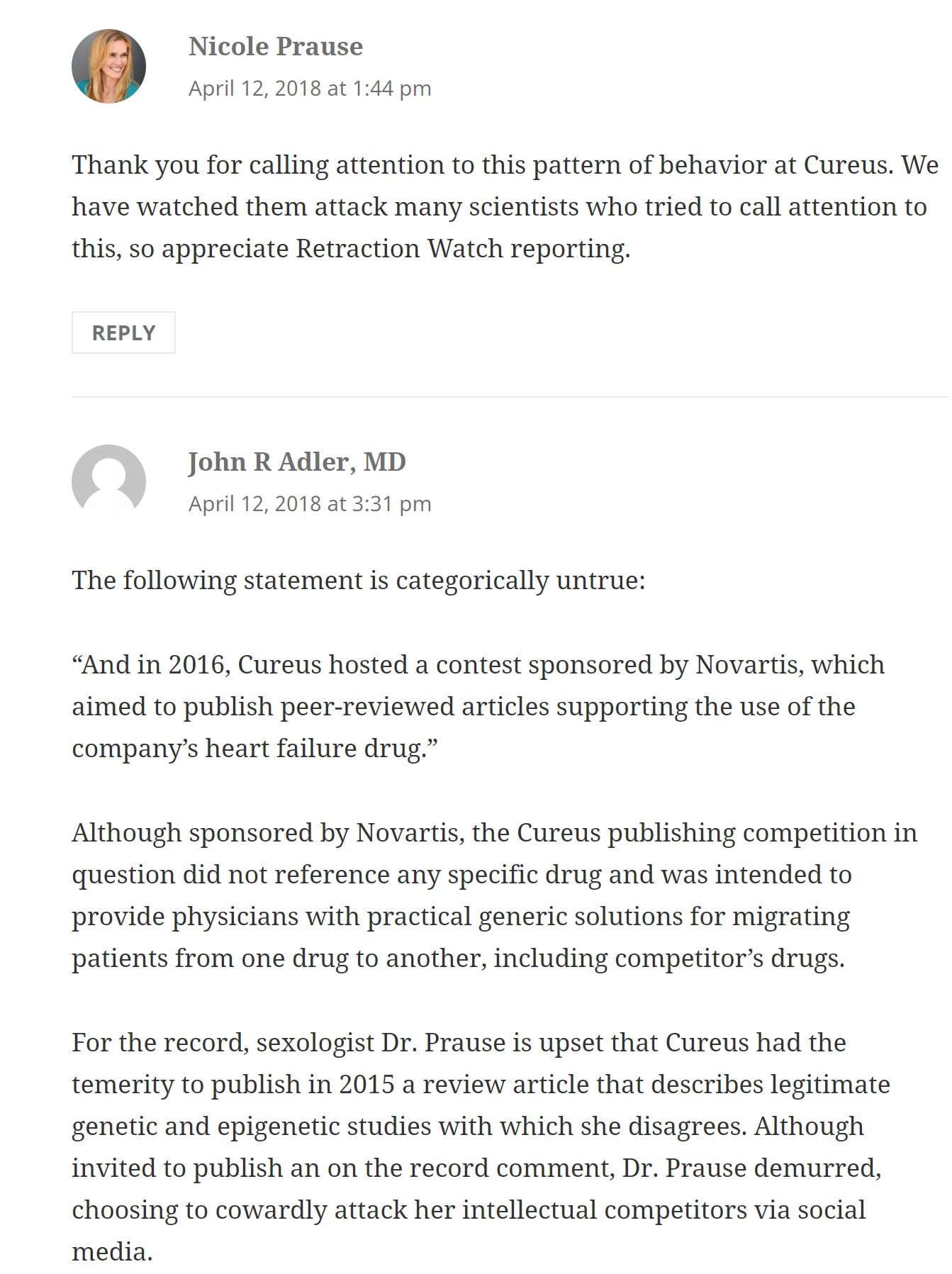The width and height of the screenshot is (952, 1274).
Task: Click John R Adler's default avatar
Action: click(108, 481)
